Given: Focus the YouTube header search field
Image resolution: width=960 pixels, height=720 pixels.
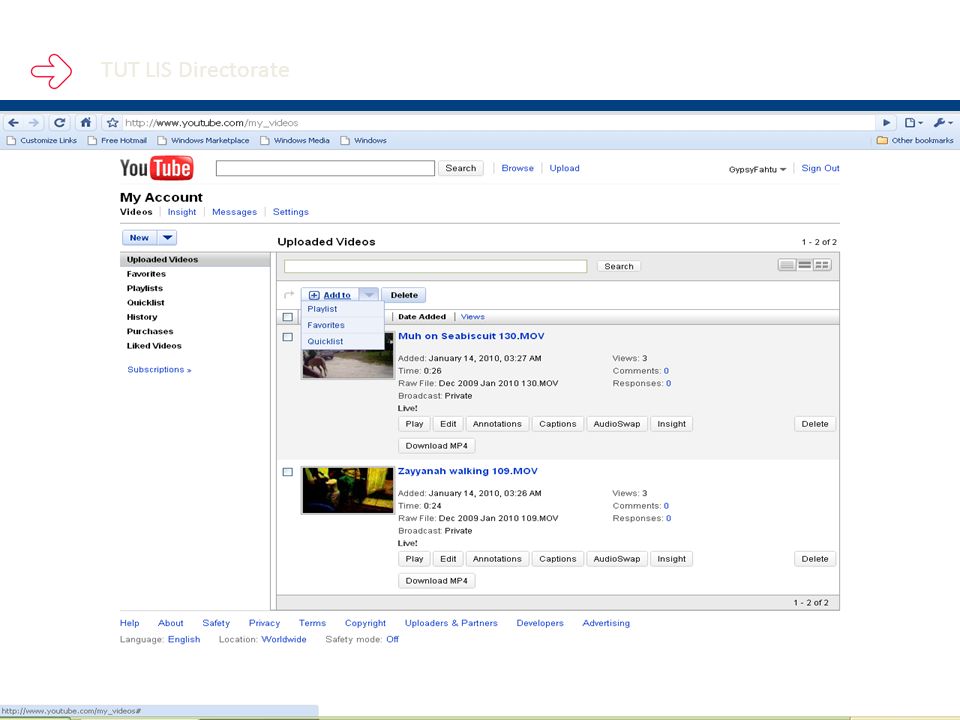Looking at the screenshot, I should tap(325, 168).
